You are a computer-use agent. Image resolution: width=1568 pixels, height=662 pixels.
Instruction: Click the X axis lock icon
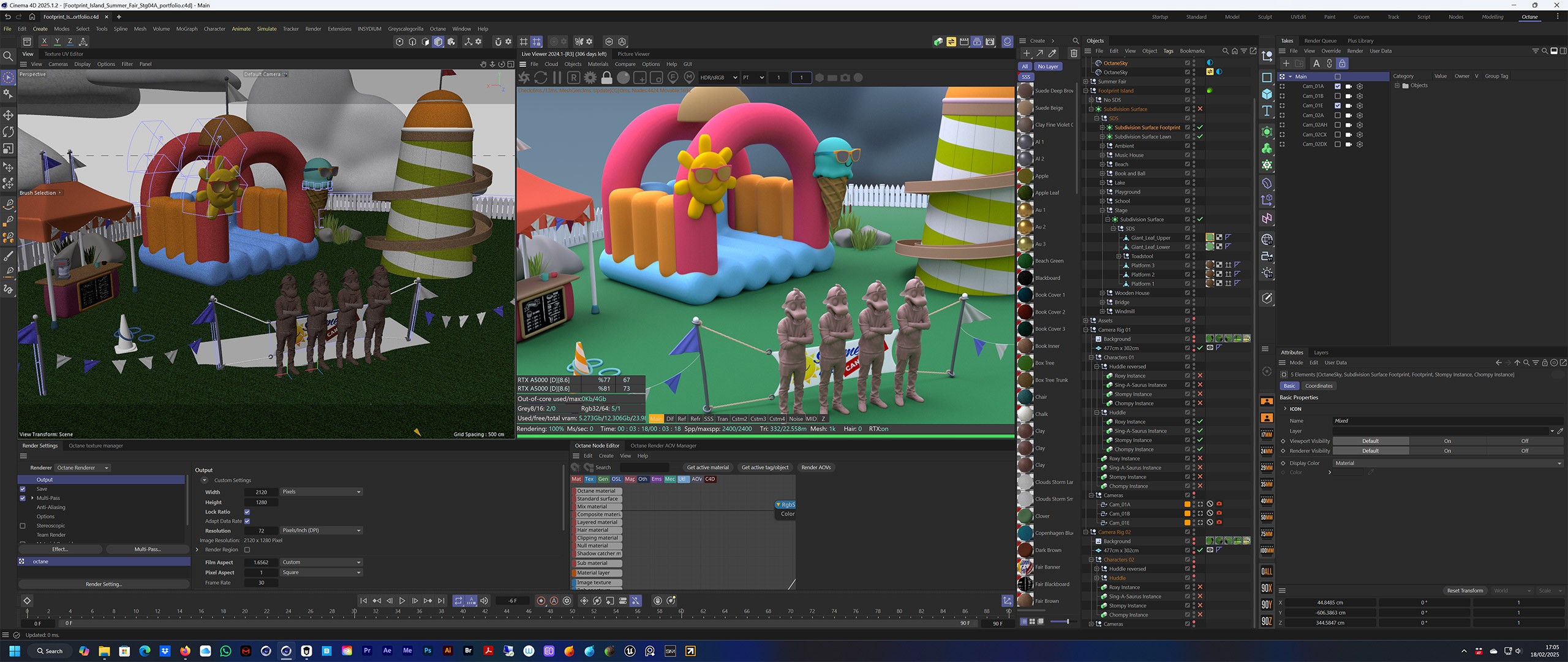[44, 42]
